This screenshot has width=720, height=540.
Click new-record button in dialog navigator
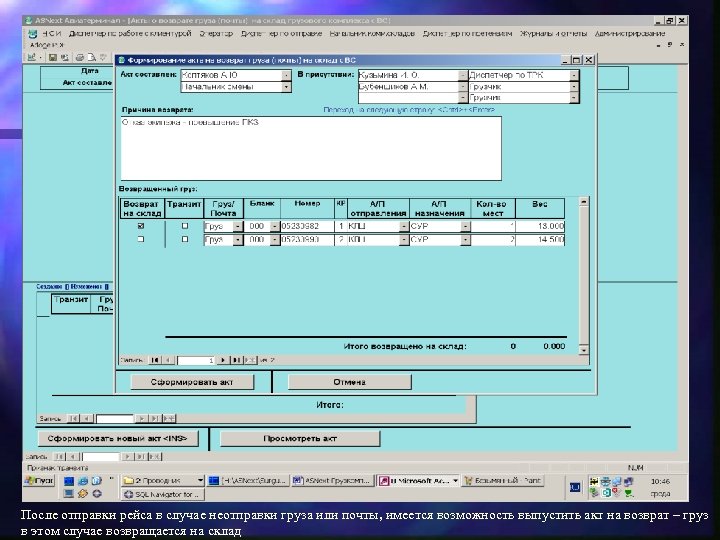coord(249,360)
